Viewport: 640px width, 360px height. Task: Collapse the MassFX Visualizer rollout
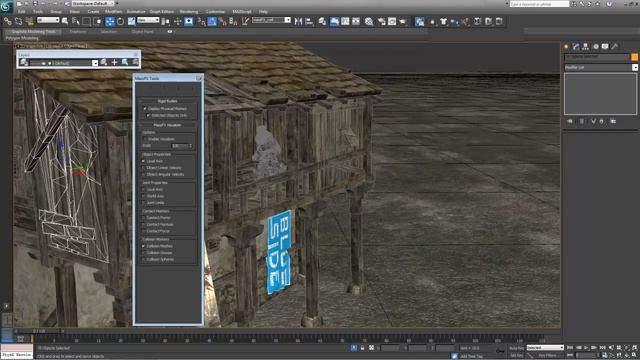(167, 125)
